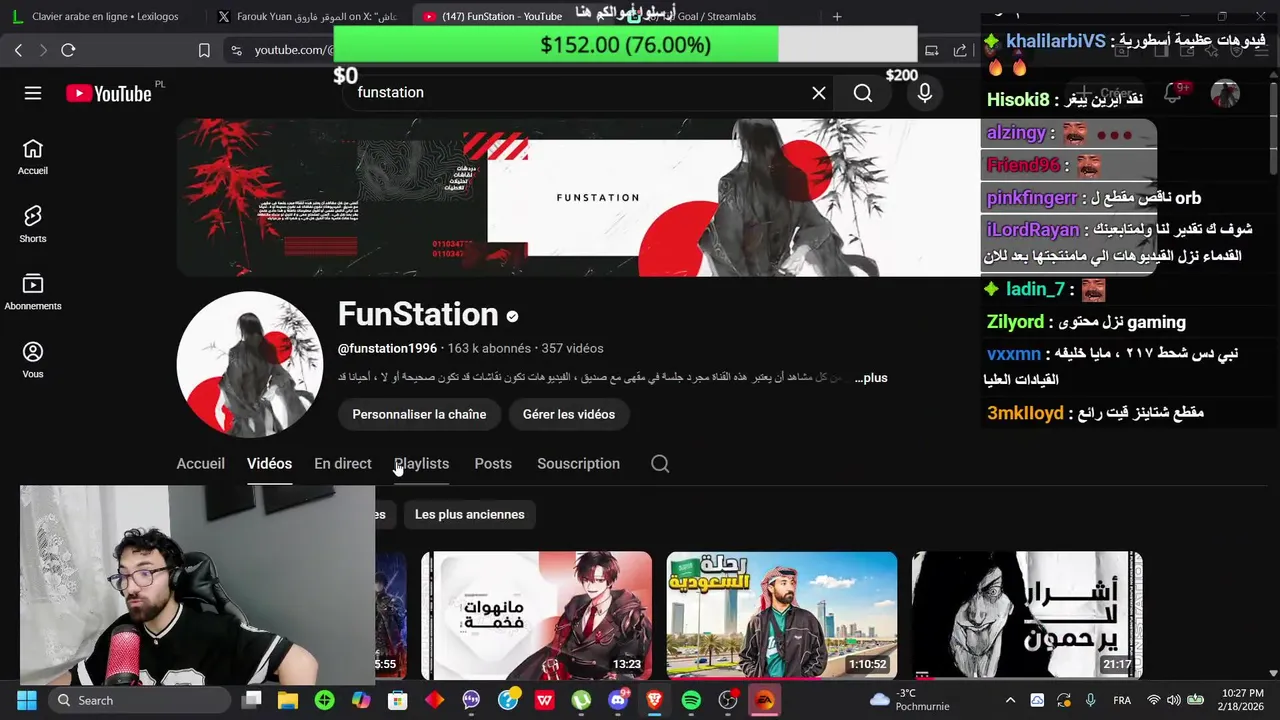Viewport: 1280px width, 720px height.
Task: Open the Vous section in sidebar
Action: (x=33, y=360)
